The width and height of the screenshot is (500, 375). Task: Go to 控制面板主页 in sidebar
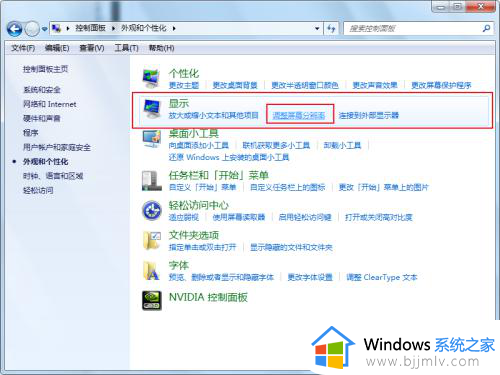[45, 69]
